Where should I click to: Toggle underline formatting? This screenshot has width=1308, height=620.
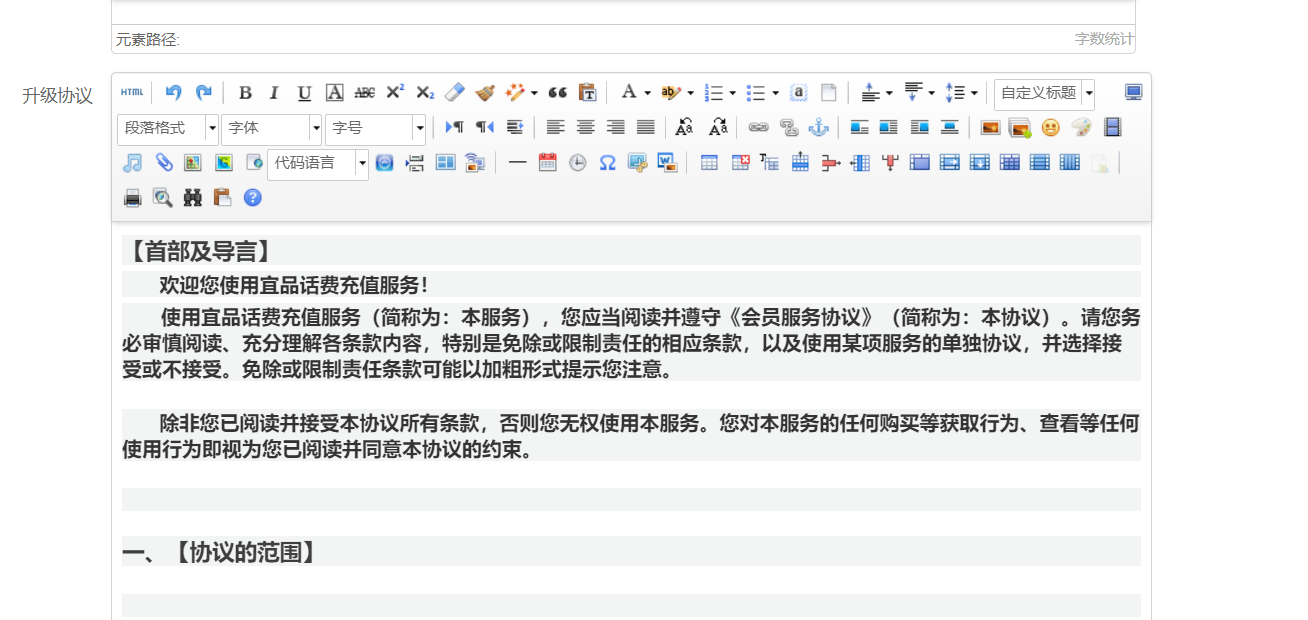305,93
